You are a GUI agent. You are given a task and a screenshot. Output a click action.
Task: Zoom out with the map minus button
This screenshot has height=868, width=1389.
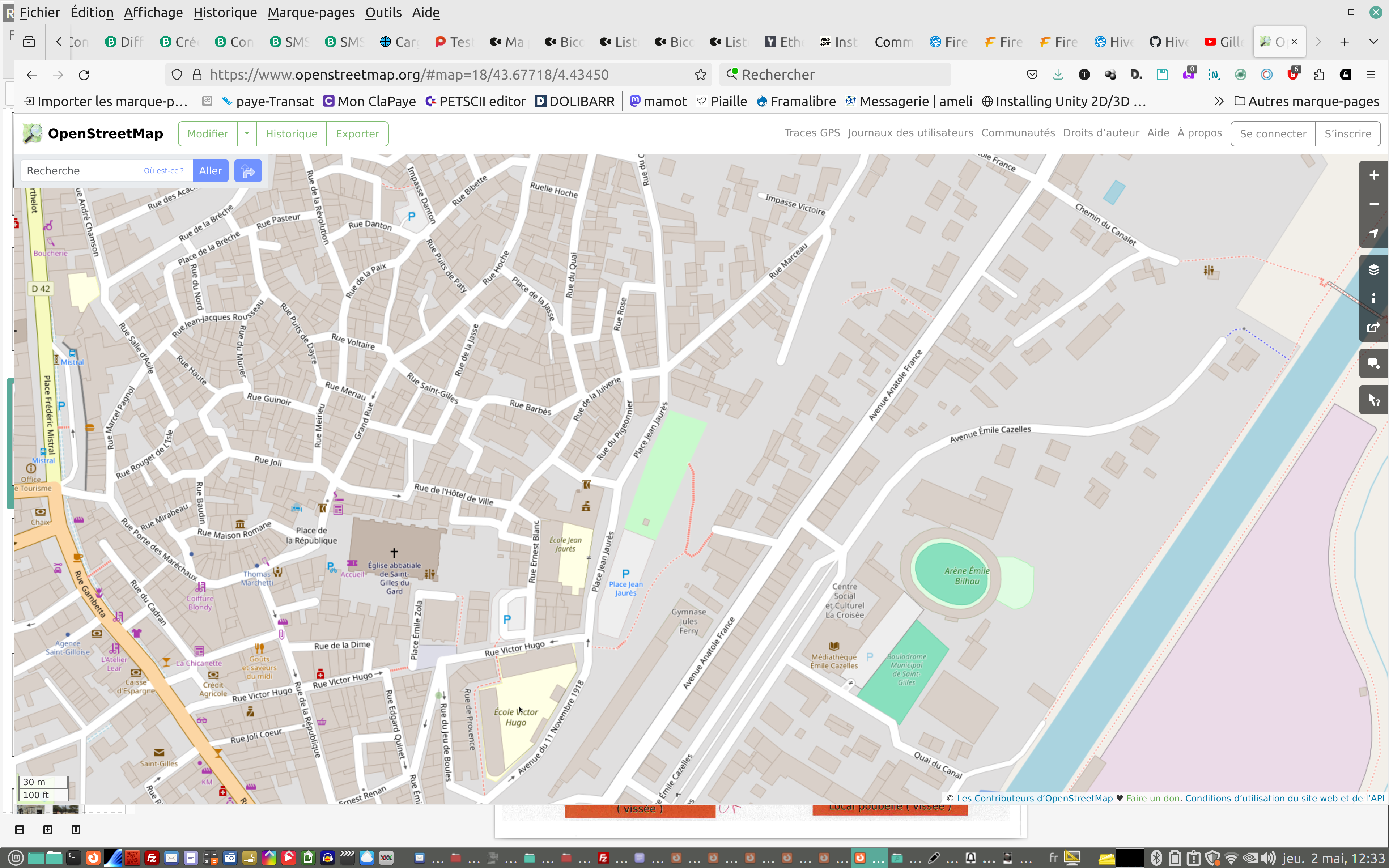1373,204
